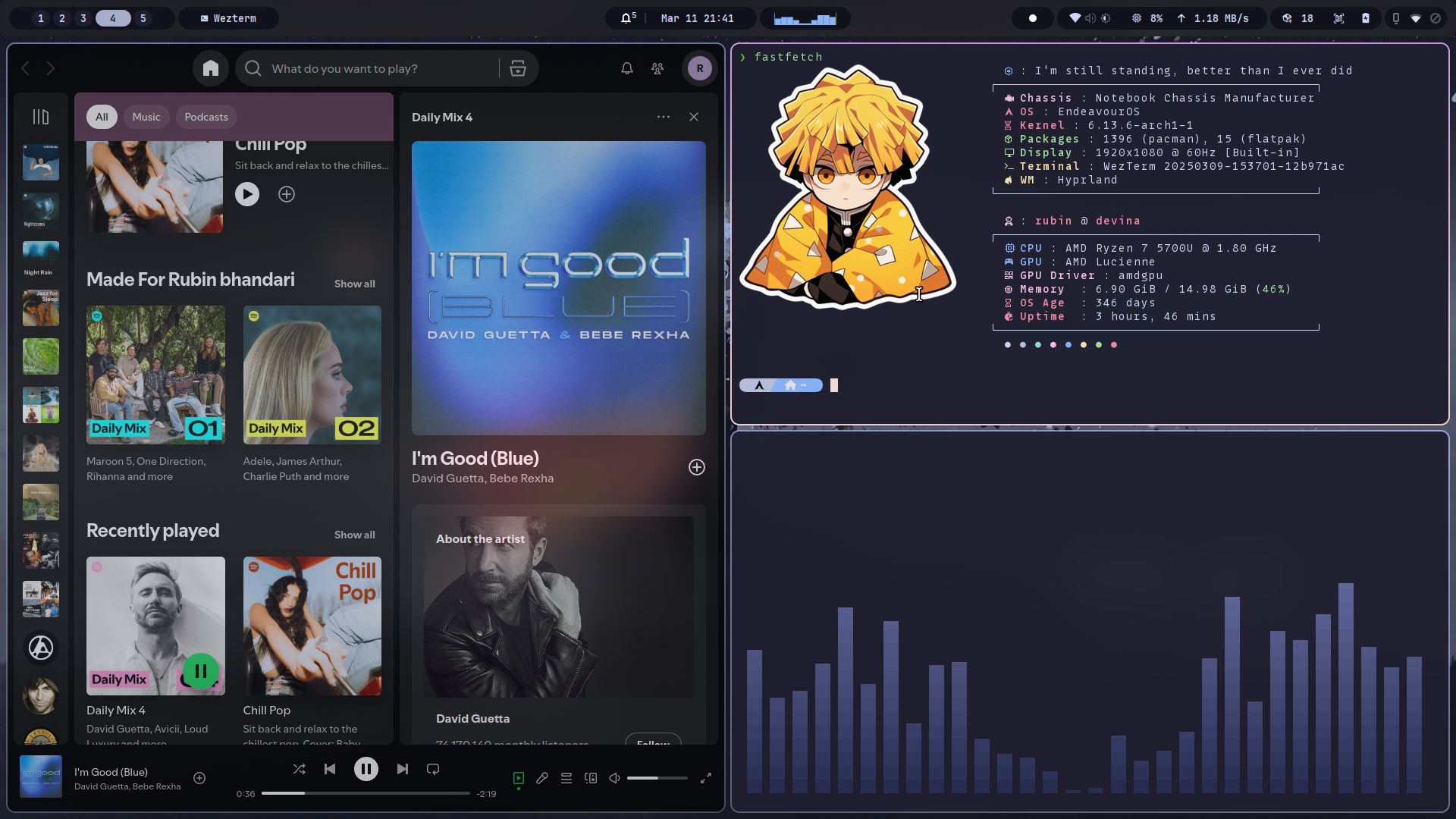
Task: Skip to previous track
Action: point(330,769)
